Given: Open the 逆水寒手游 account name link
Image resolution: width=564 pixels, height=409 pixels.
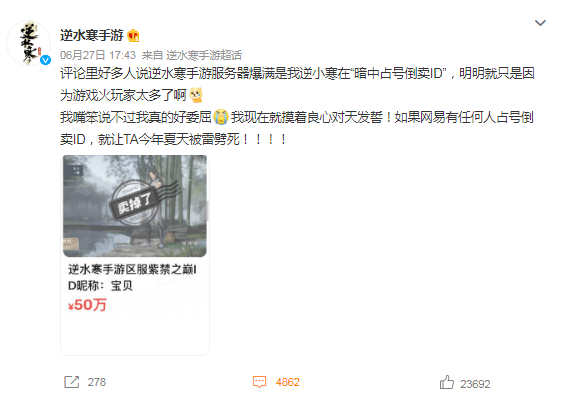Looking at the screenshot, I should pyautogui.click(x=92, y=35).
